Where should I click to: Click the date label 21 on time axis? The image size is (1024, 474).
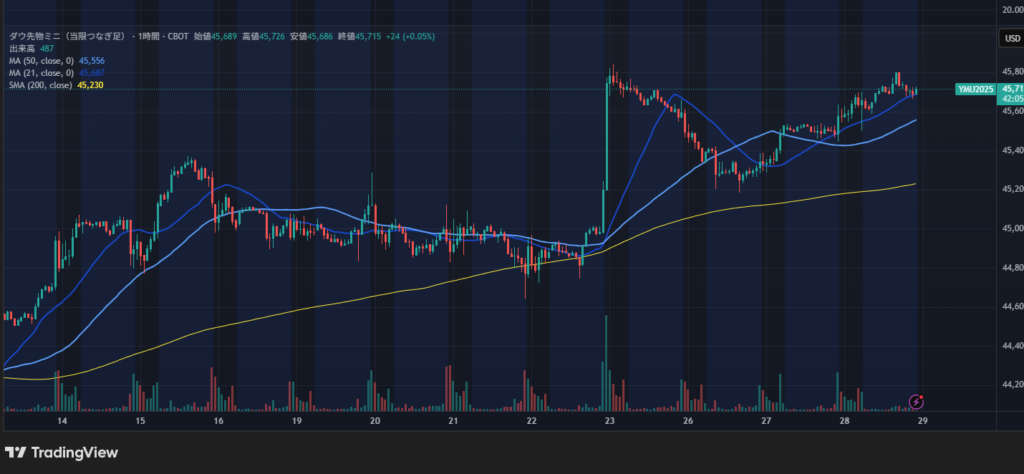click(x=453, y=421)
